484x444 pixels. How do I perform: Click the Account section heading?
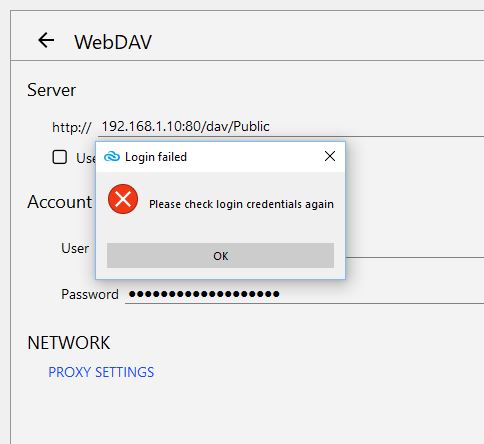pos(60,202)
